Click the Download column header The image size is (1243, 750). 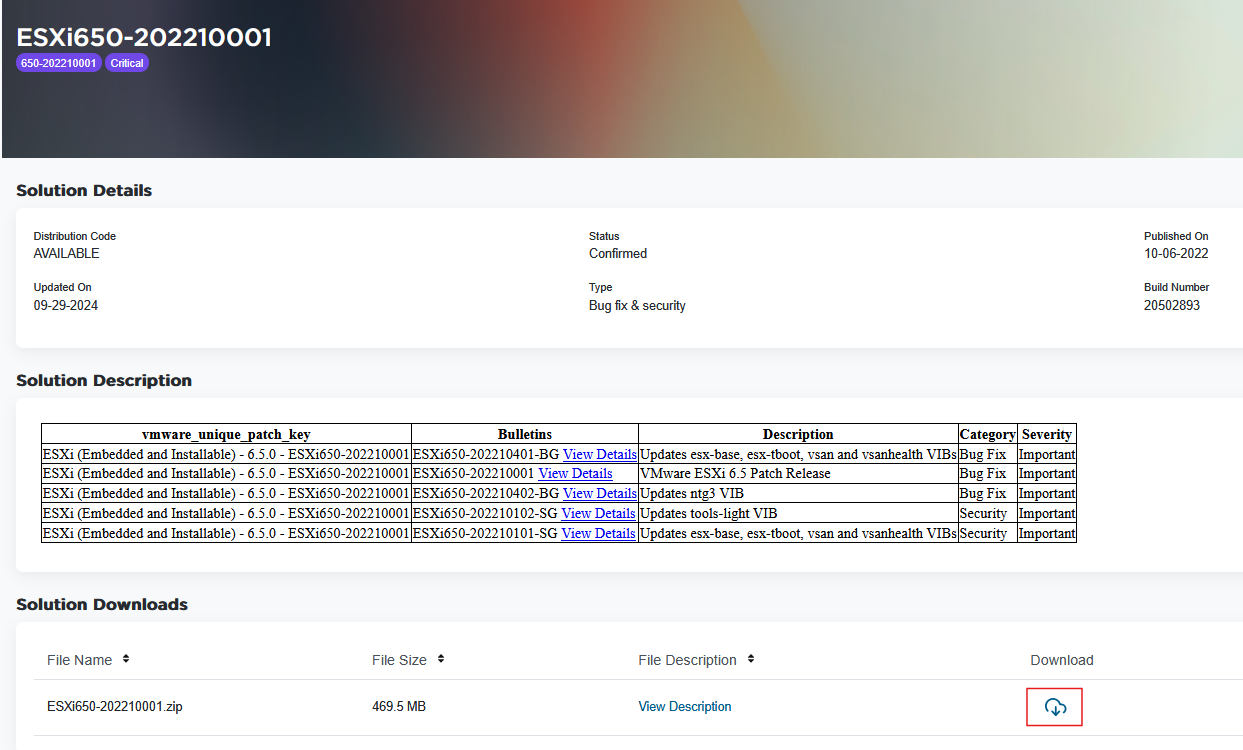point(1062,660)
